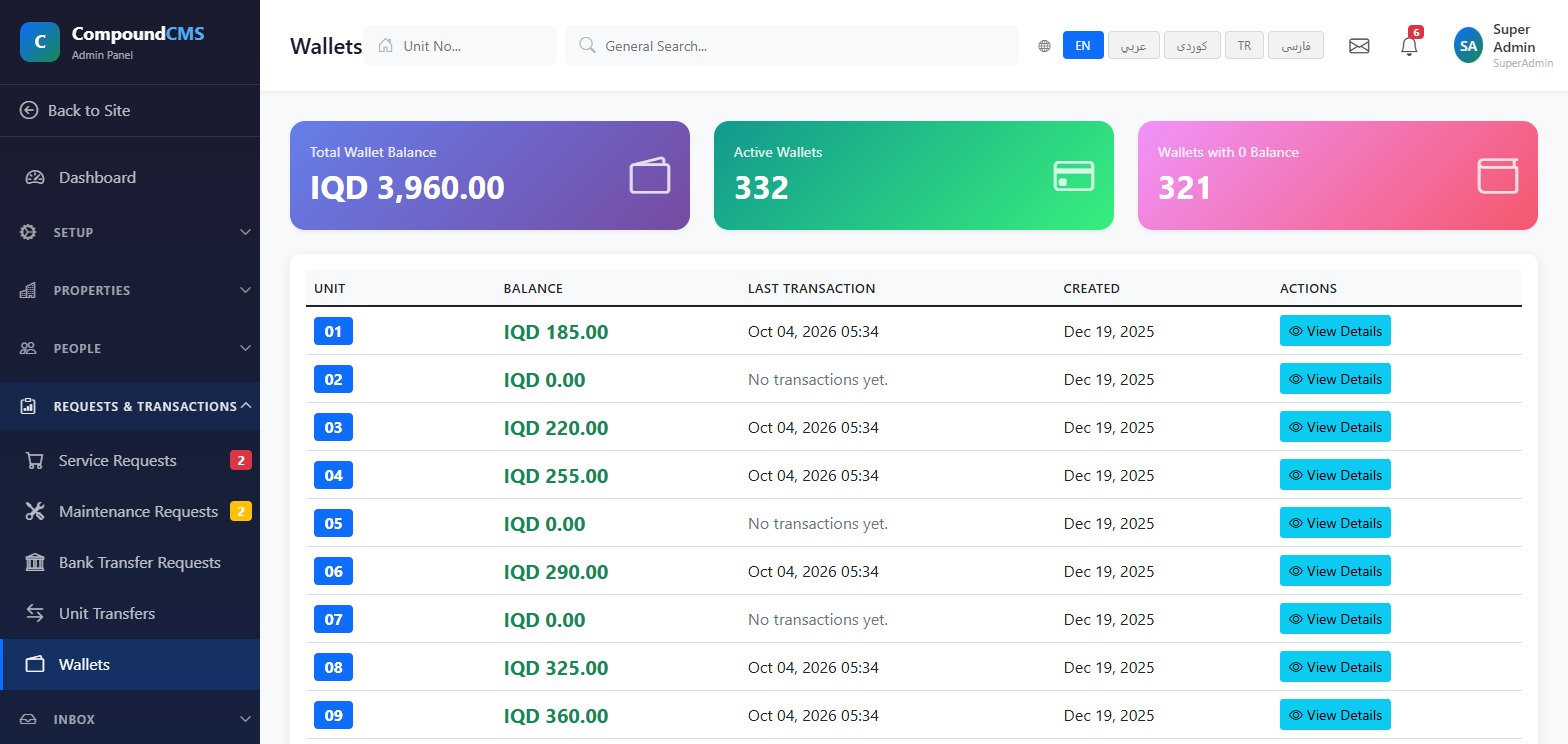Open Service Requests in the sidebar
This screenshot has width=1568, height=744.
click(130, 461)
